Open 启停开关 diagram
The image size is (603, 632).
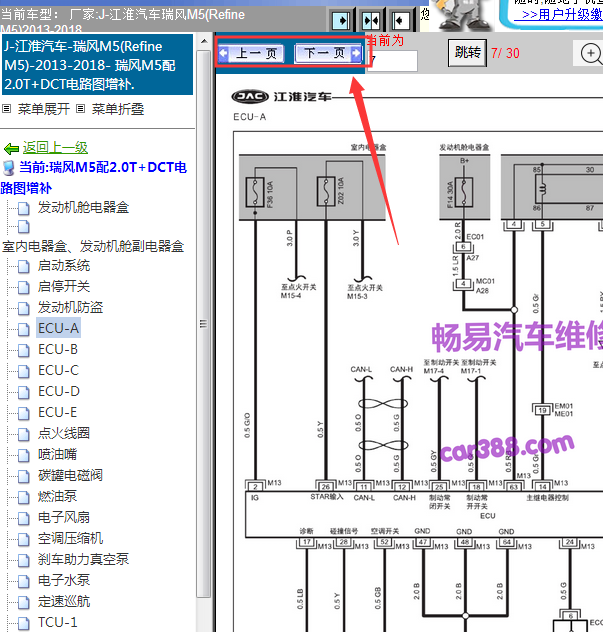(64, 286)
